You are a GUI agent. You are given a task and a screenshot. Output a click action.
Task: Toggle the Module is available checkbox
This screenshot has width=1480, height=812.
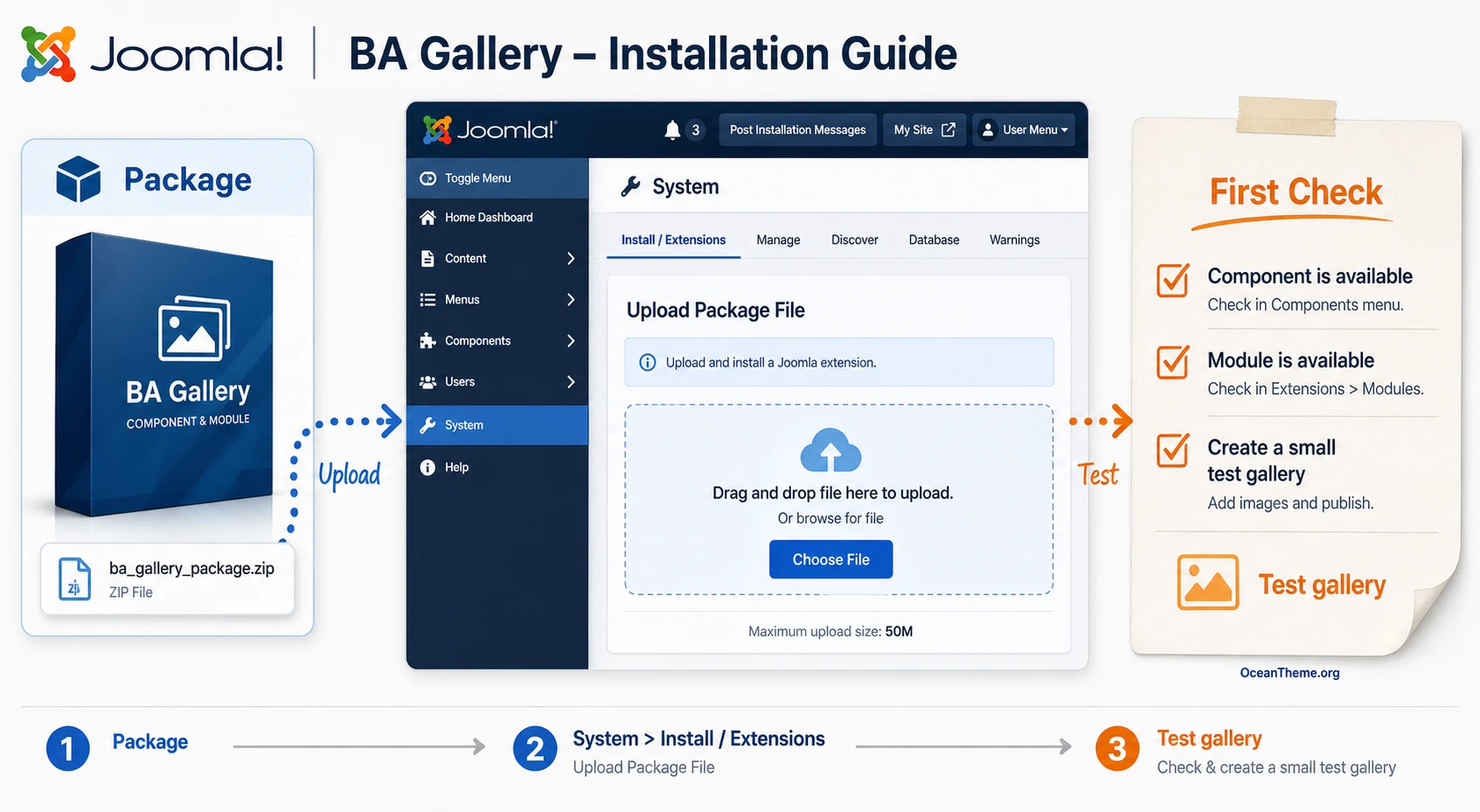pos(1173,361)
